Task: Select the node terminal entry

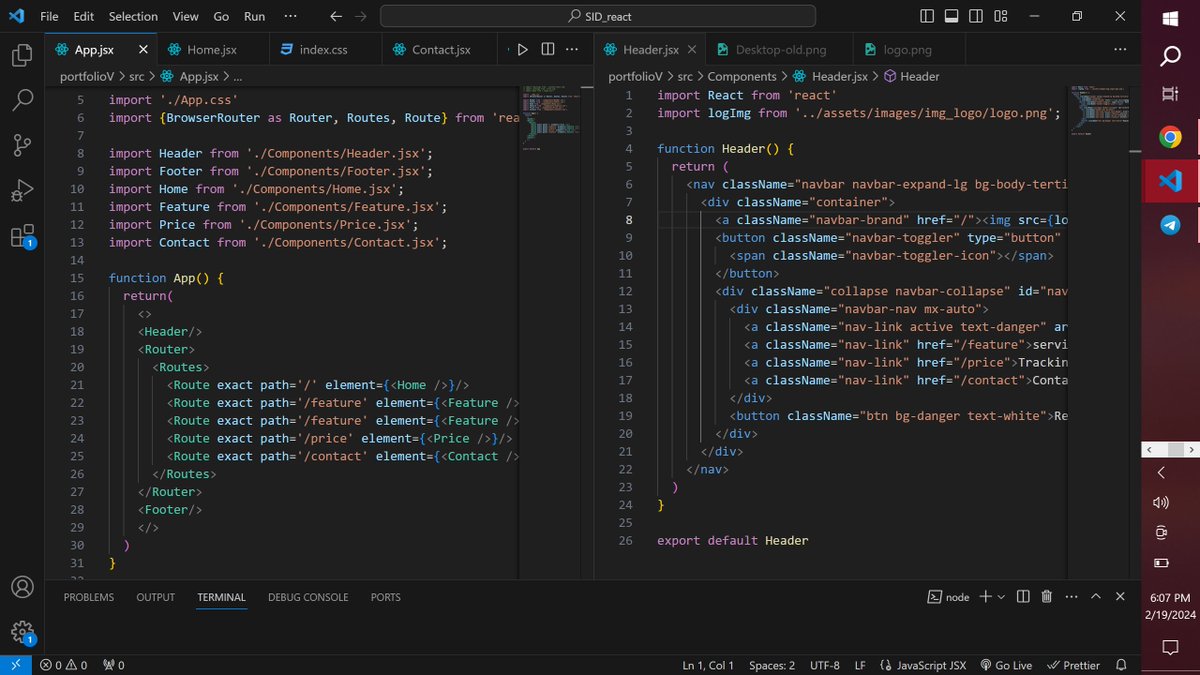Action: 949,597
